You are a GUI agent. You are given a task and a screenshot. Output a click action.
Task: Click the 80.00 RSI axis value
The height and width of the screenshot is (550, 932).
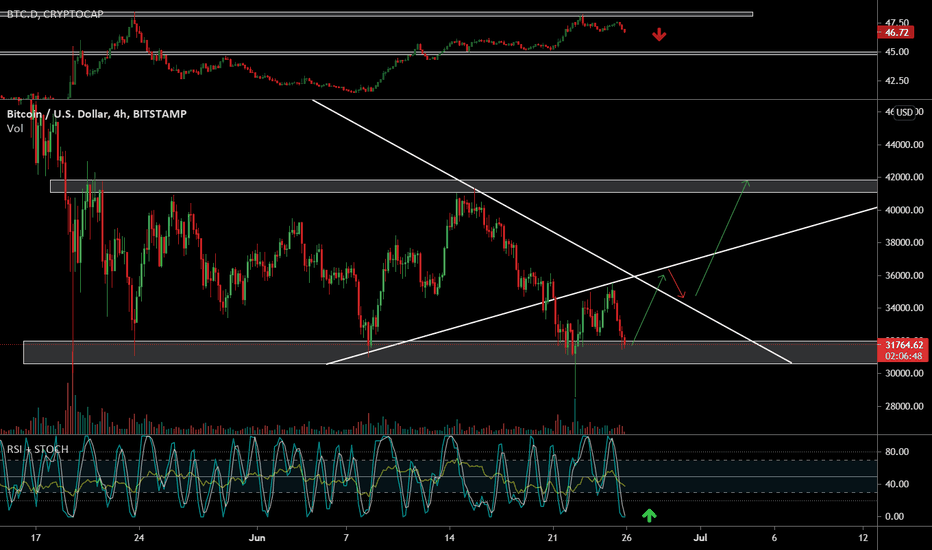pyautogui.click(x=897, y=452)
